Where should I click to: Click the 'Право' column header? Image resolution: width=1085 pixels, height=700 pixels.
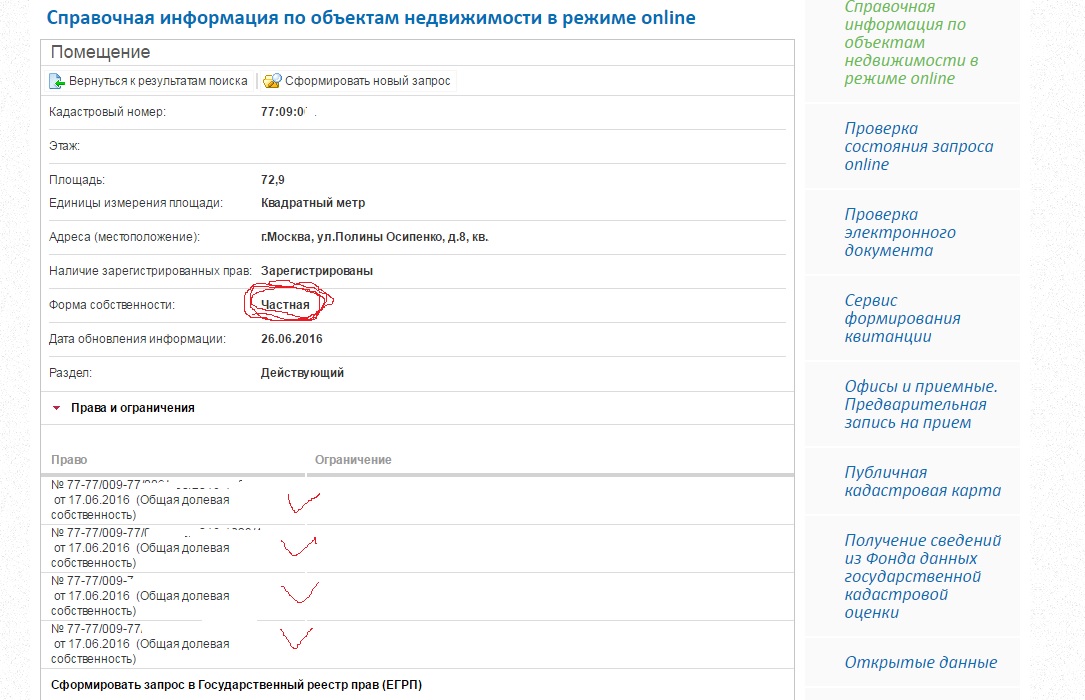coord(69,460)
